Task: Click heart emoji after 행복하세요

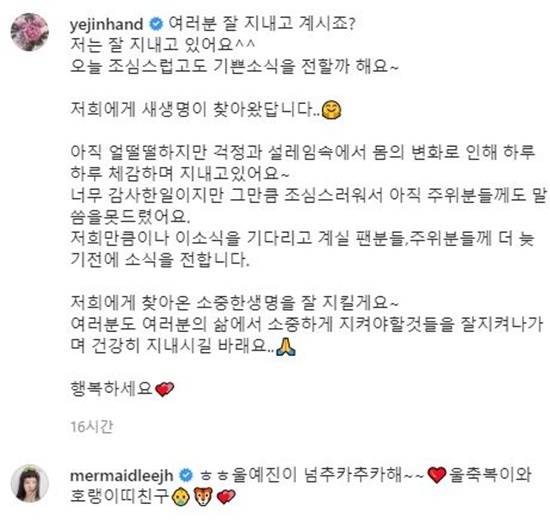Action: click(165, 389)
